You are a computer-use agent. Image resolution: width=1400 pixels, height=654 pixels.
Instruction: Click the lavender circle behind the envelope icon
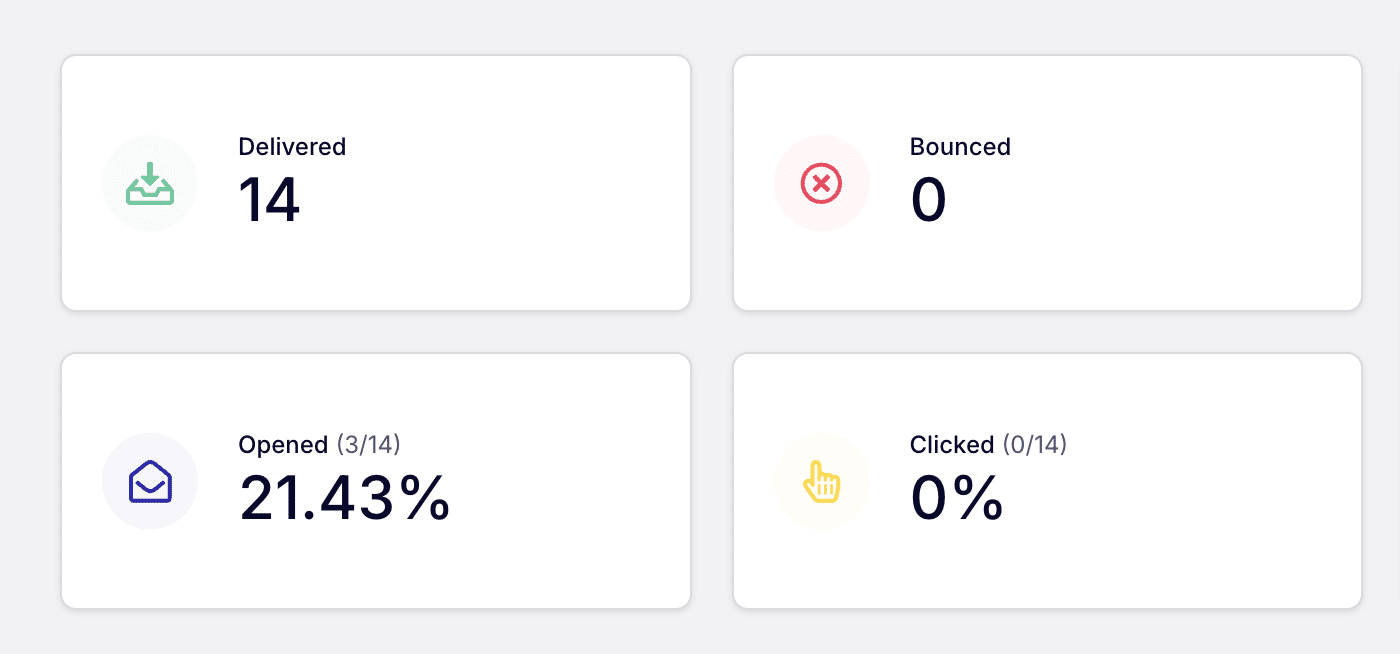(149, 481)
